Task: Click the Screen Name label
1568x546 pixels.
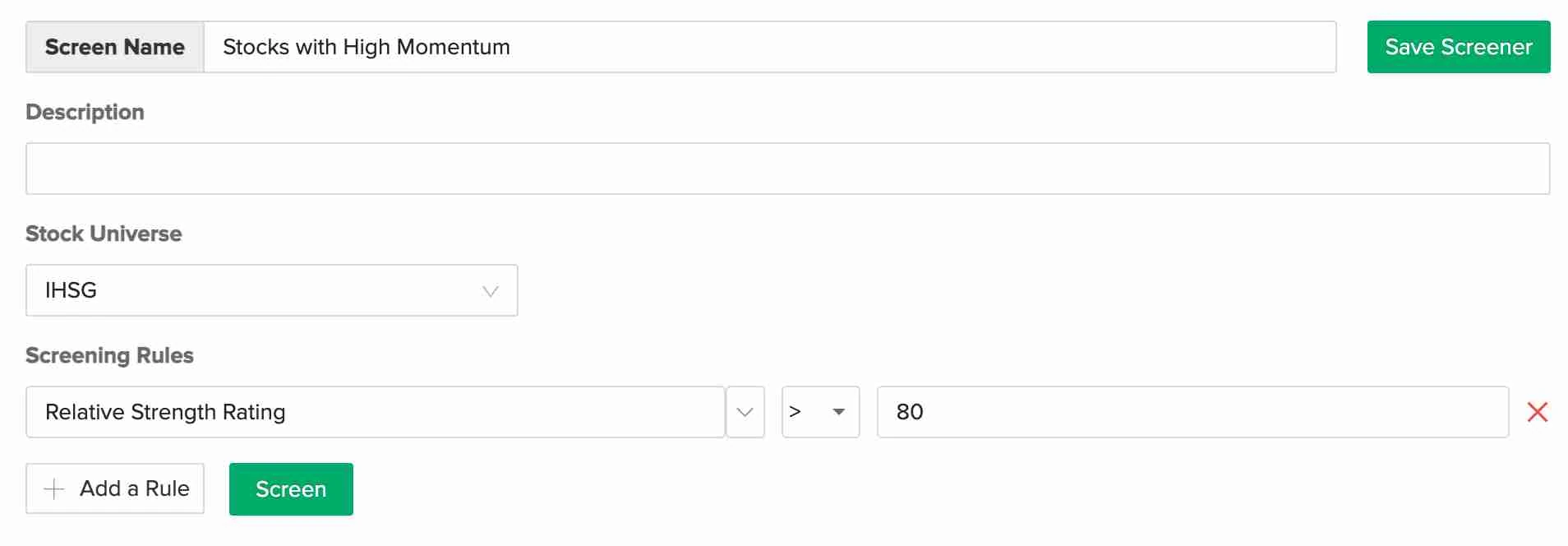Action: pyautogui.click(x=115, y=47)
